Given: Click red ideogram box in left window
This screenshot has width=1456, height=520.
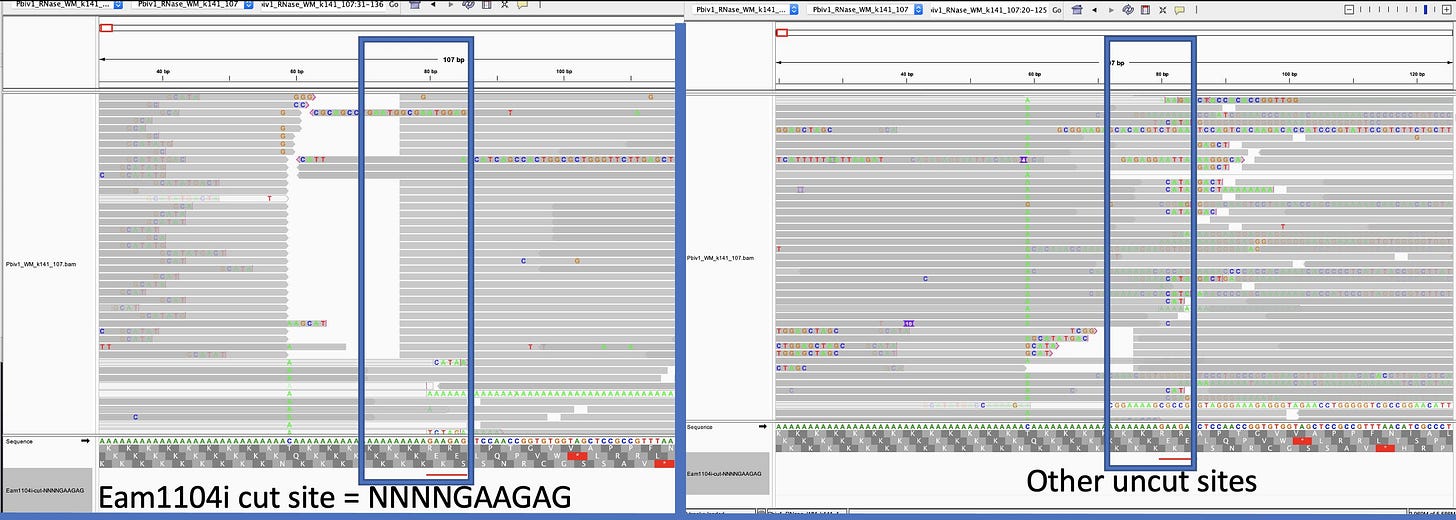Looking at the screenshot, I should click(x=106, y=28).
